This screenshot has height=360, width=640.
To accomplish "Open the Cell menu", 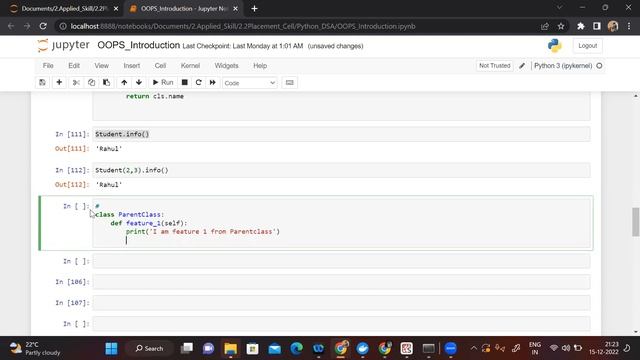I will (160, 66).
